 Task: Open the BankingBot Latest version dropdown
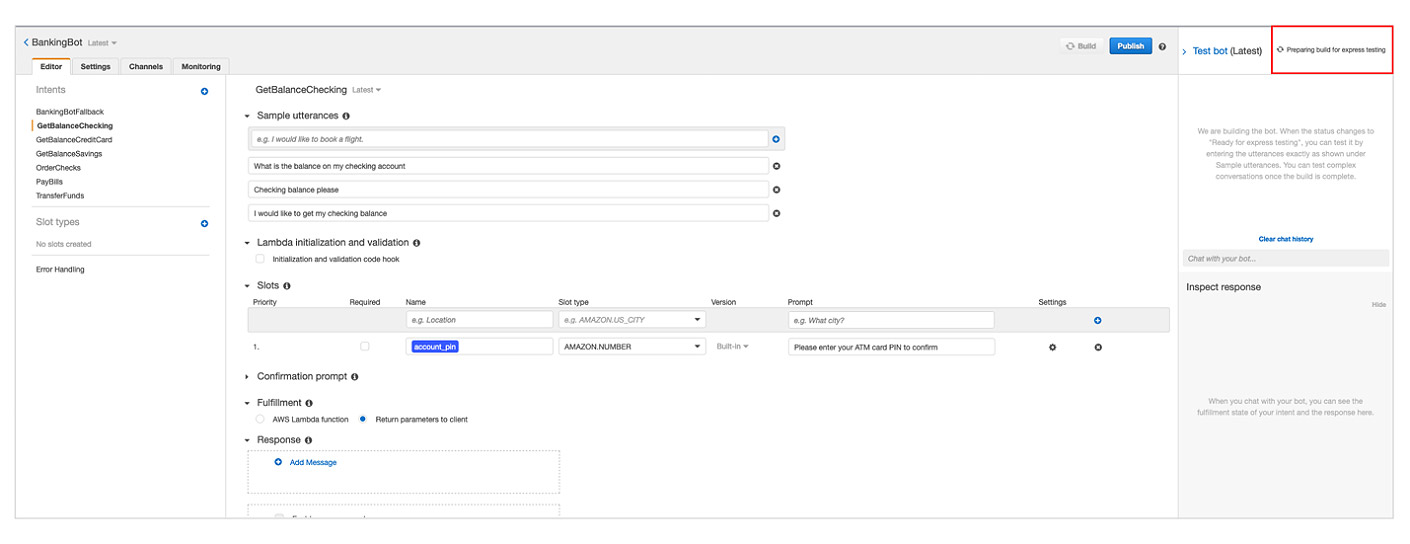coord(102,43)
